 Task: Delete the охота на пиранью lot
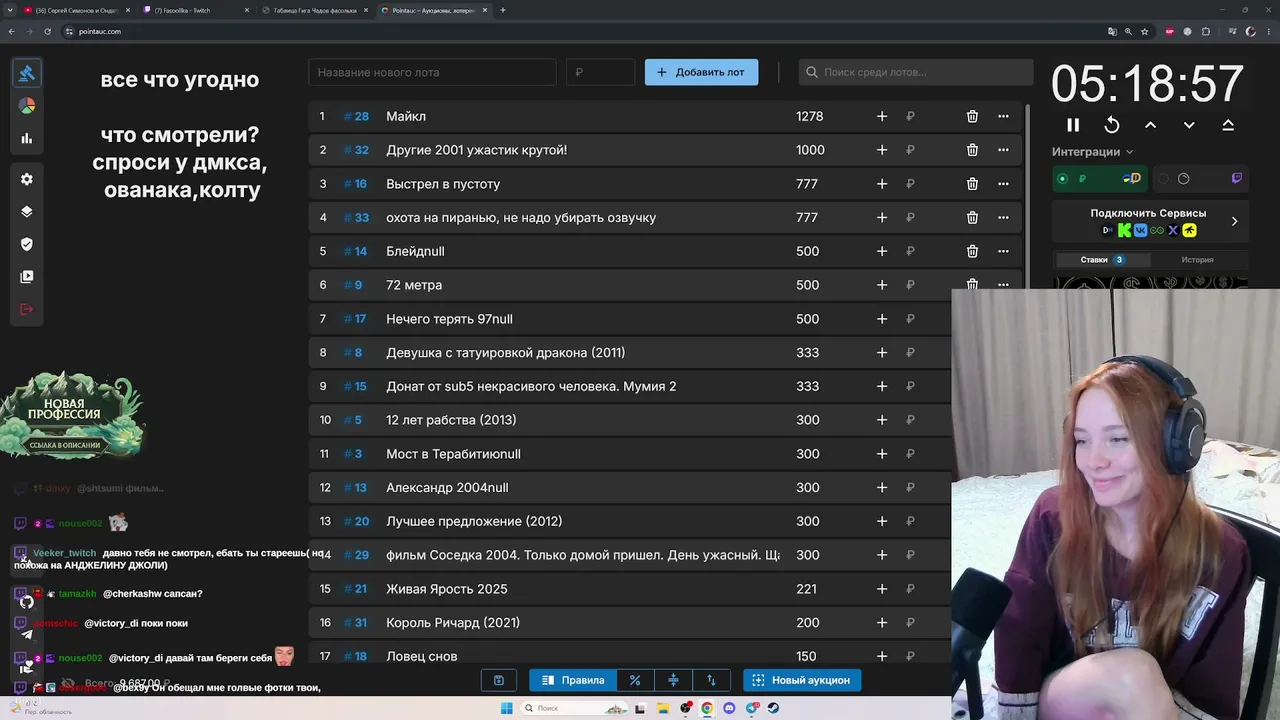[972, 217]
